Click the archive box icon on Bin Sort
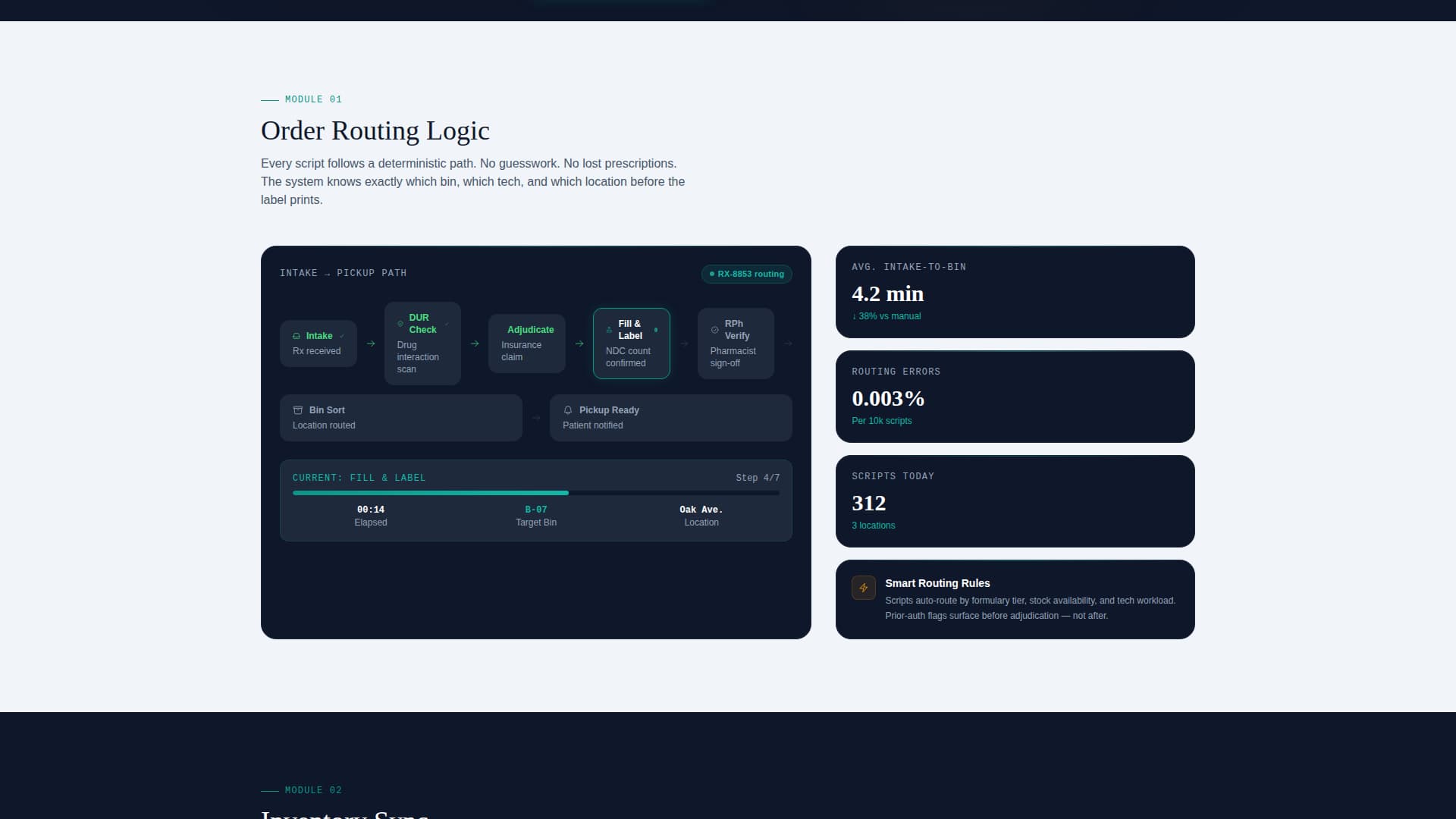Screen dimensions: 1456x819 [x=298, y=410]
